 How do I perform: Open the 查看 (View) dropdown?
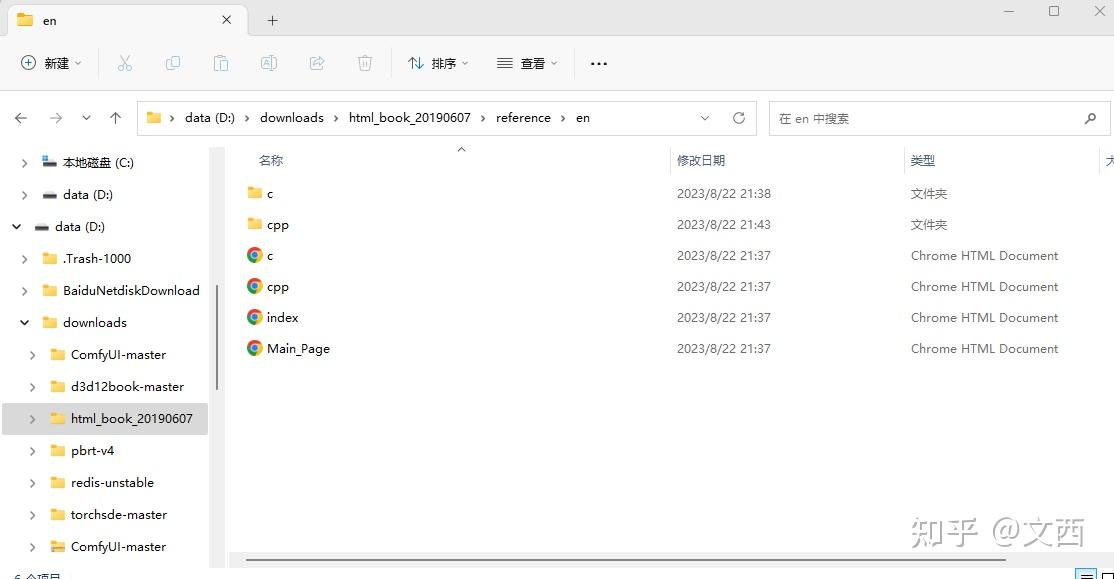pos(527,62)
